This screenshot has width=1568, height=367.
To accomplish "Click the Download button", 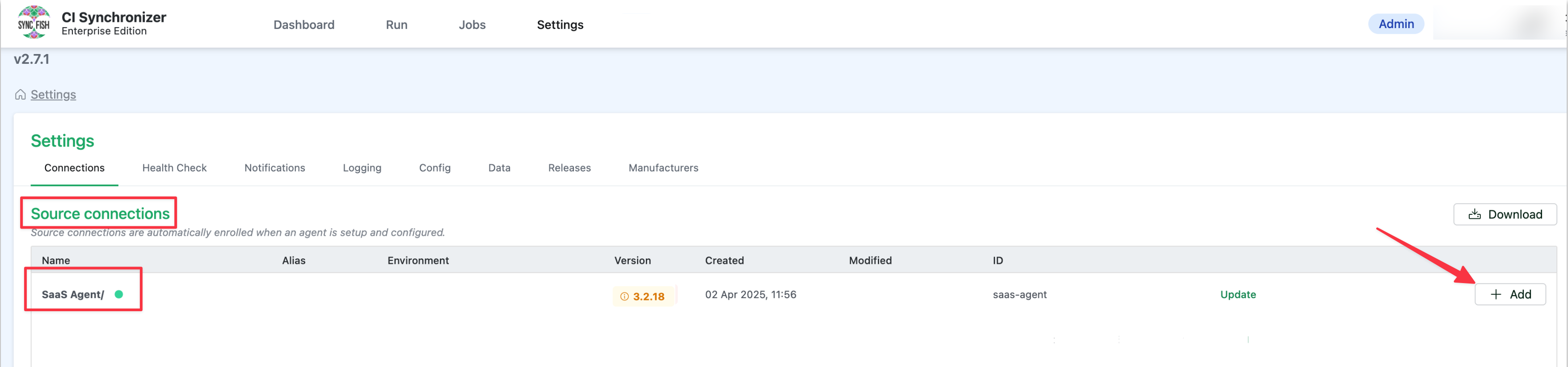I will coord(1505,214).
